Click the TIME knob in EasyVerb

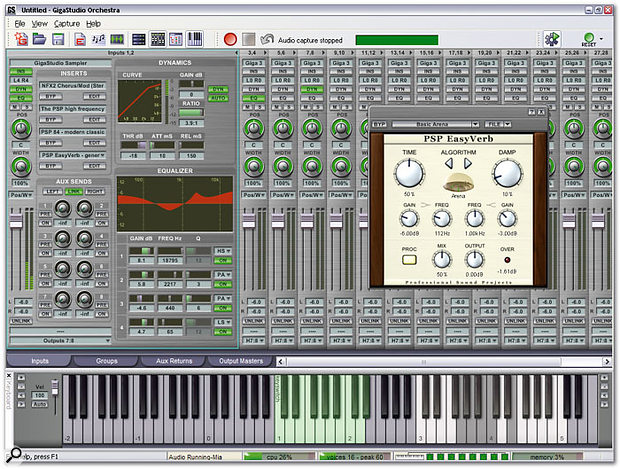coord(409,173)
